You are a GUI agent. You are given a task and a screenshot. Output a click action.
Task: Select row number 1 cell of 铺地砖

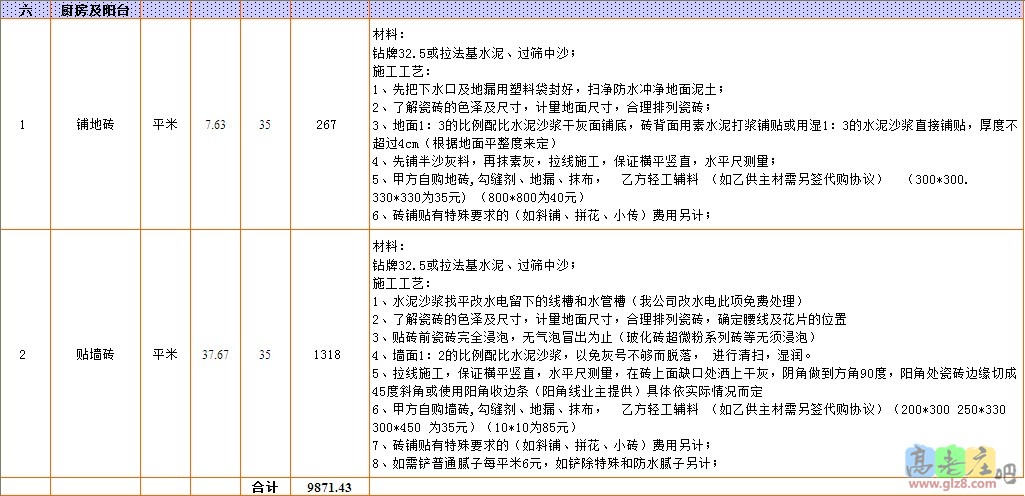pos(24,126)
